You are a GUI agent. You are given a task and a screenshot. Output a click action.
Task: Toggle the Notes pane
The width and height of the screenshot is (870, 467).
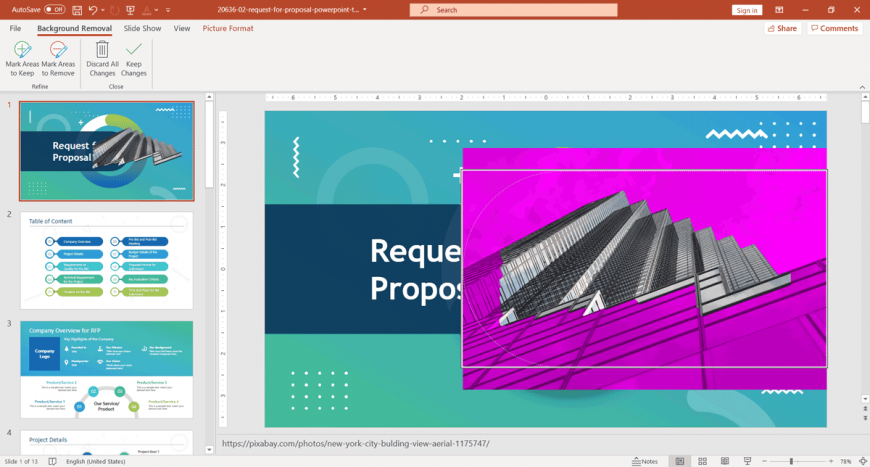pyautogui.click(x=644, y=461)
